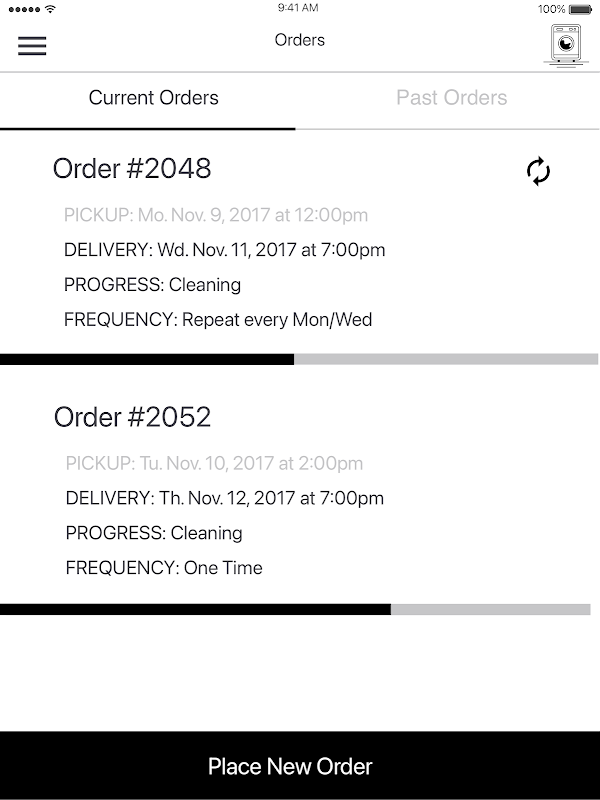600x800 pixels.
Task: Select pickup line Tu. Nov. 10, 2017
Action: pos(214,463)
